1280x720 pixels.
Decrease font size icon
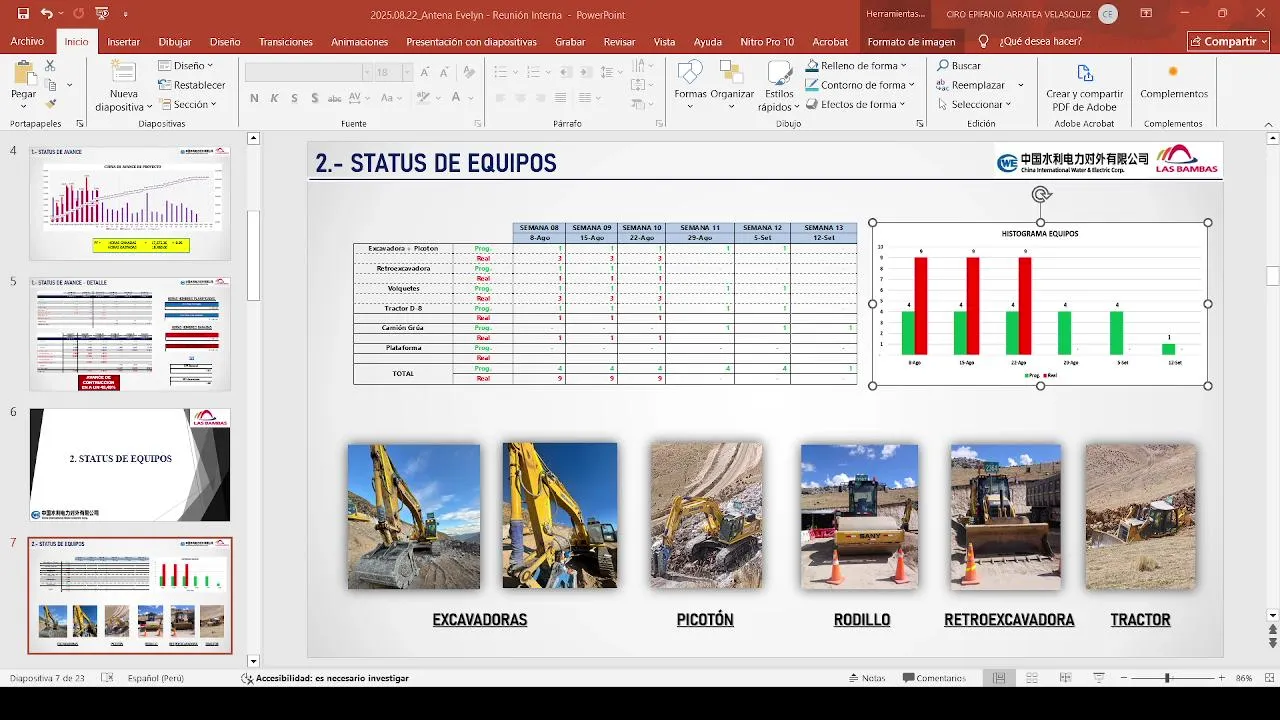[444, 72]
